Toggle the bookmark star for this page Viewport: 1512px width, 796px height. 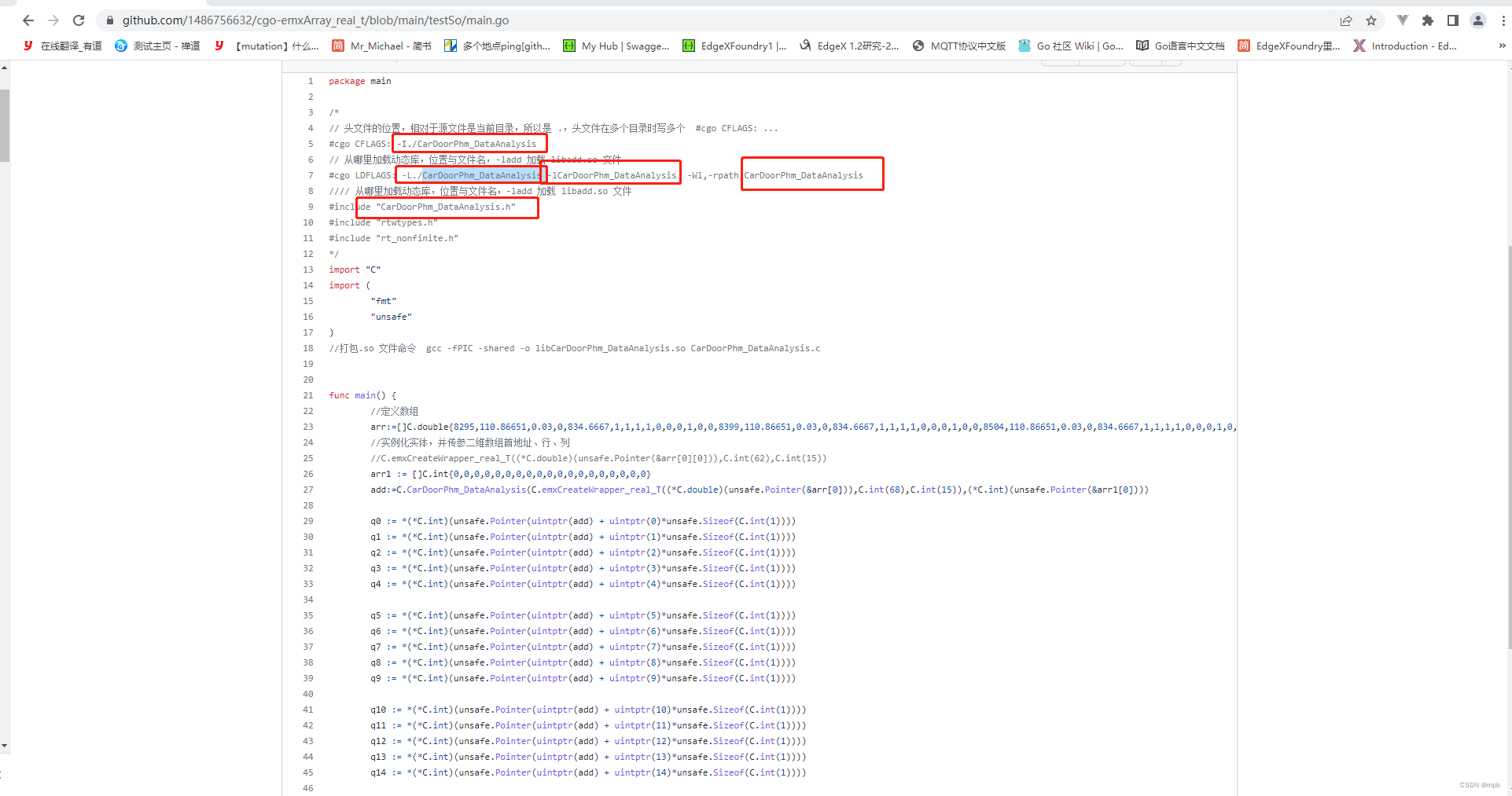[1371, 20]
